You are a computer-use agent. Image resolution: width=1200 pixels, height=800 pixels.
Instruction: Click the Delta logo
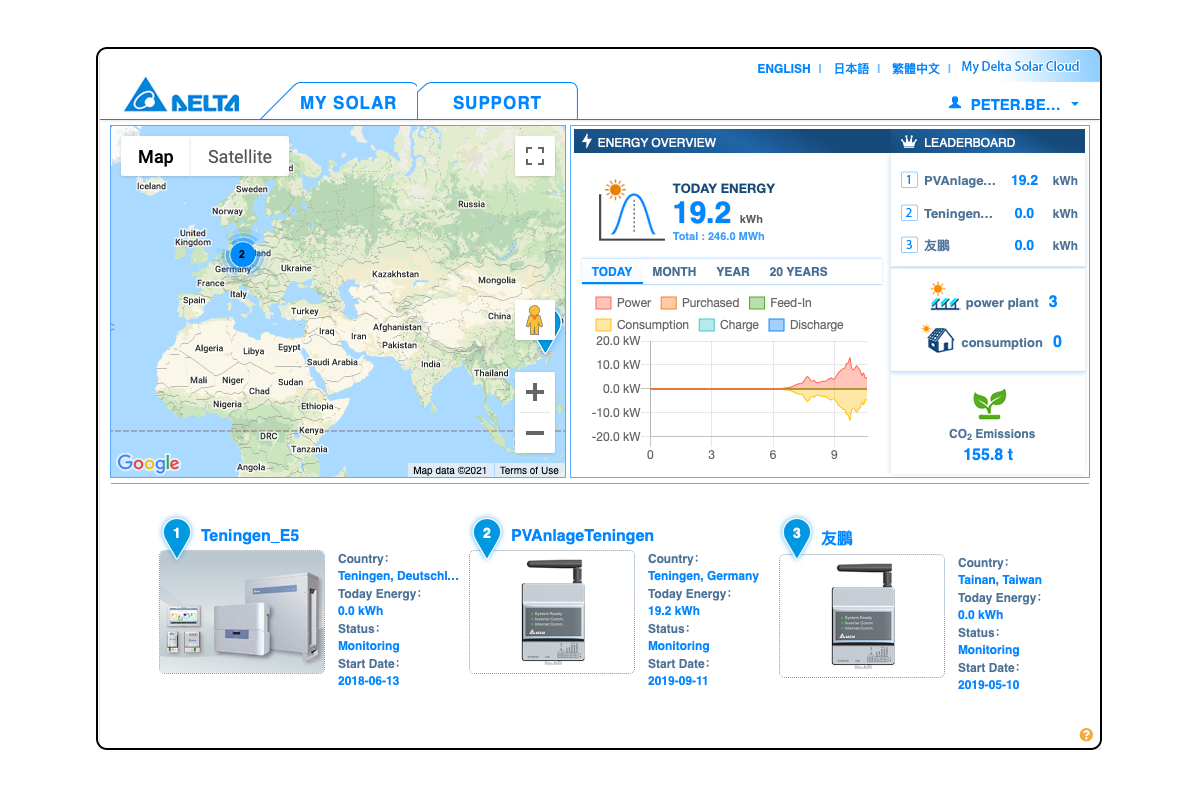tap(183, 97)
